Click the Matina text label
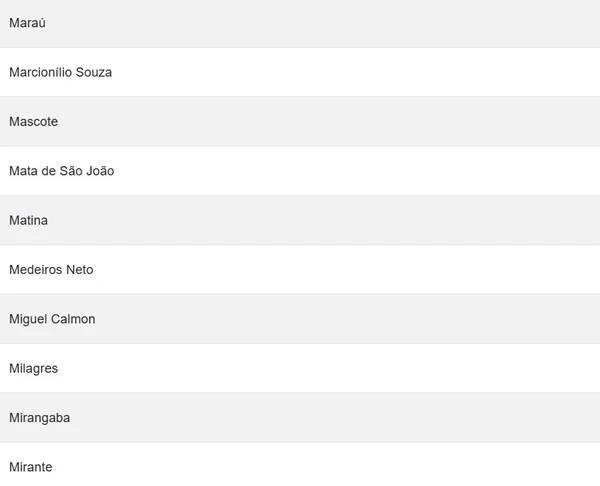This screenshot has width=600, height=486. tap(28, 220)
